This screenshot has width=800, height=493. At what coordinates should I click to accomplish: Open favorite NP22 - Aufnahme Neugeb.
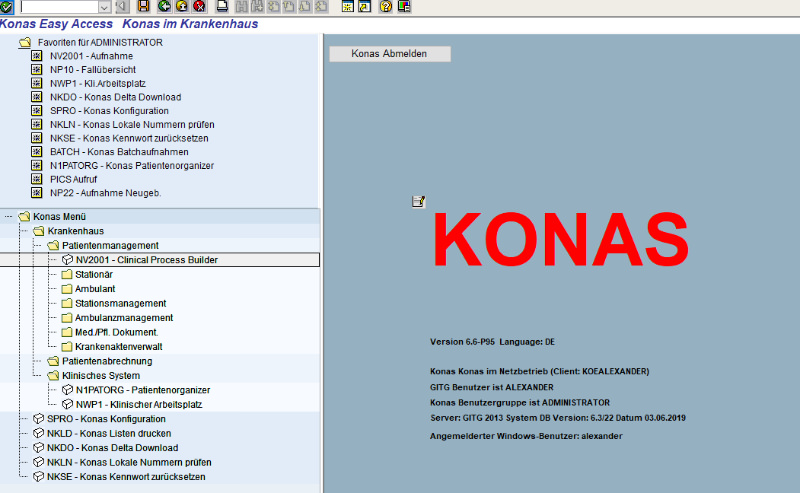[105, 193]
